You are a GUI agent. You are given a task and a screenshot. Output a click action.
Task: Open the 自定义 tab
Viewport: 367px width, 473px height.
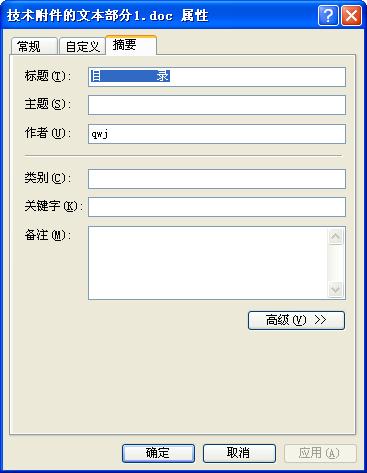[x=82, y=46]
